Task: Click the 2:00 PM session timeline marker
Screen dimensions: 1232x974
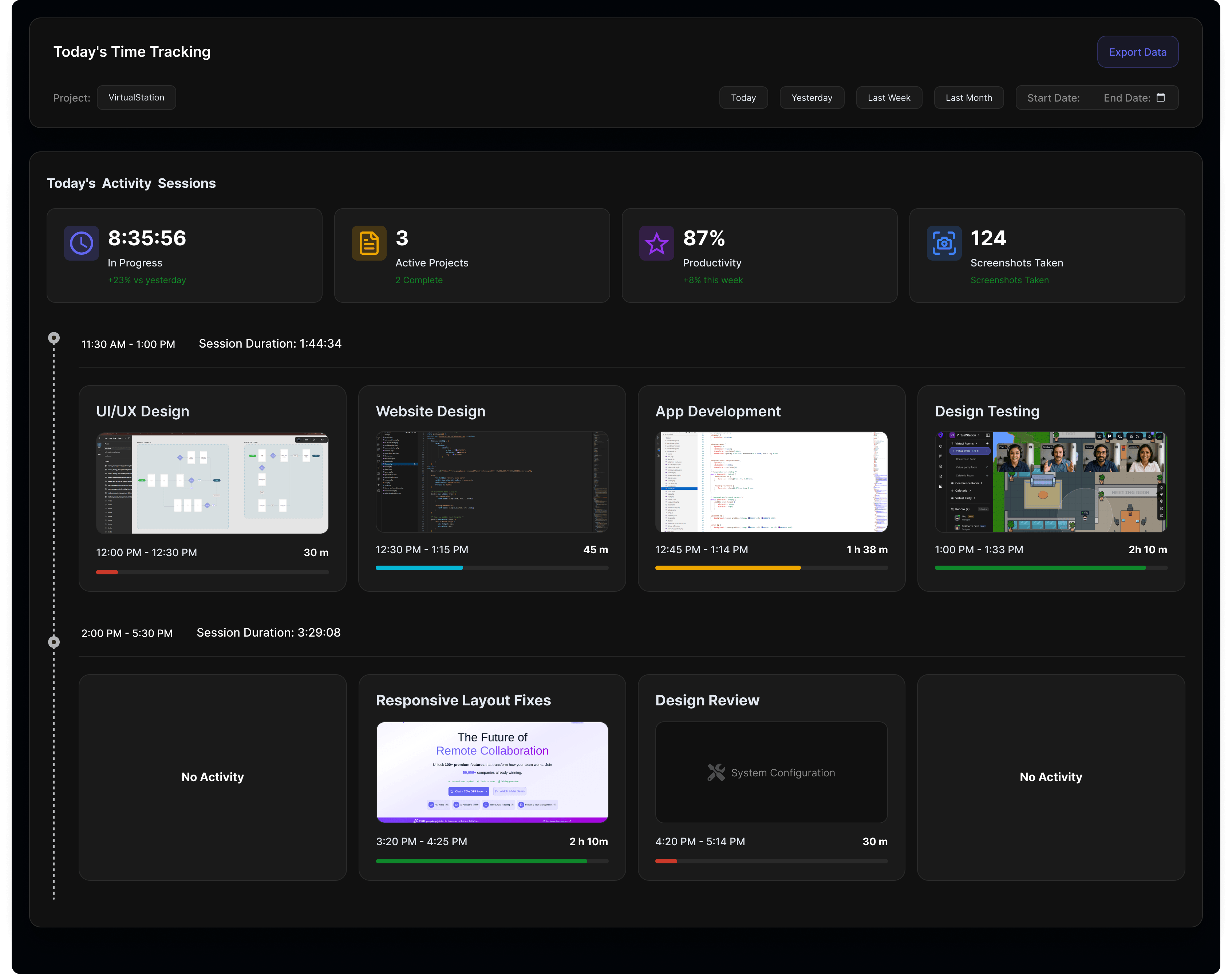Action: point(54,642)
